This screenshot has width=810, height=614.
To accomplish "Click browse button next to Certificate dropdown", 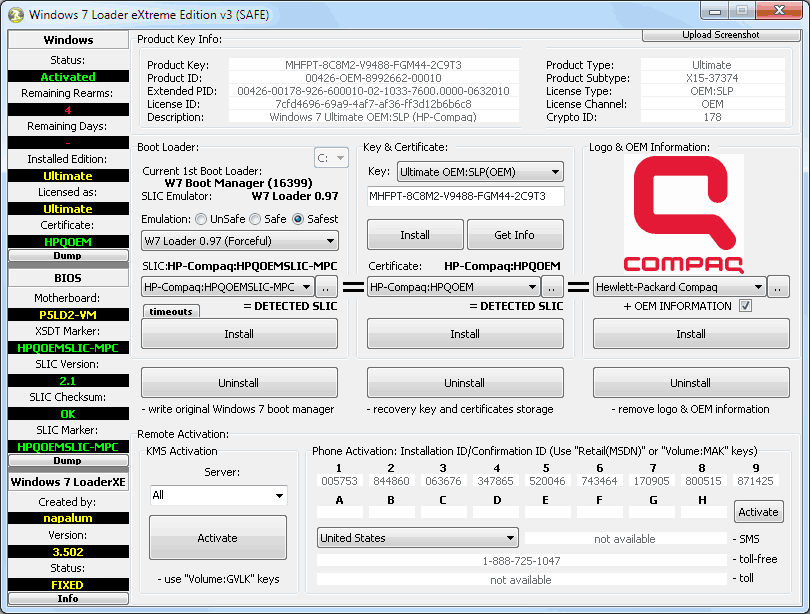I will (x=554, y=287).
